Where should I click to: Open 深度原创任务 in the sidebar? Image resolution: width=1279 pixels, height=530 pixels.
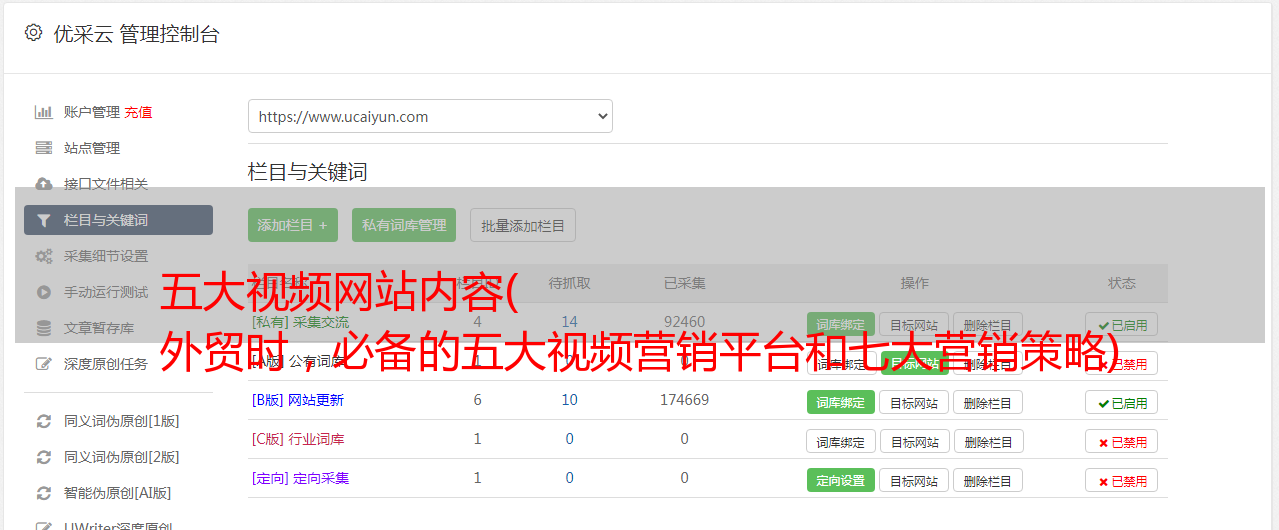(106, 364)
